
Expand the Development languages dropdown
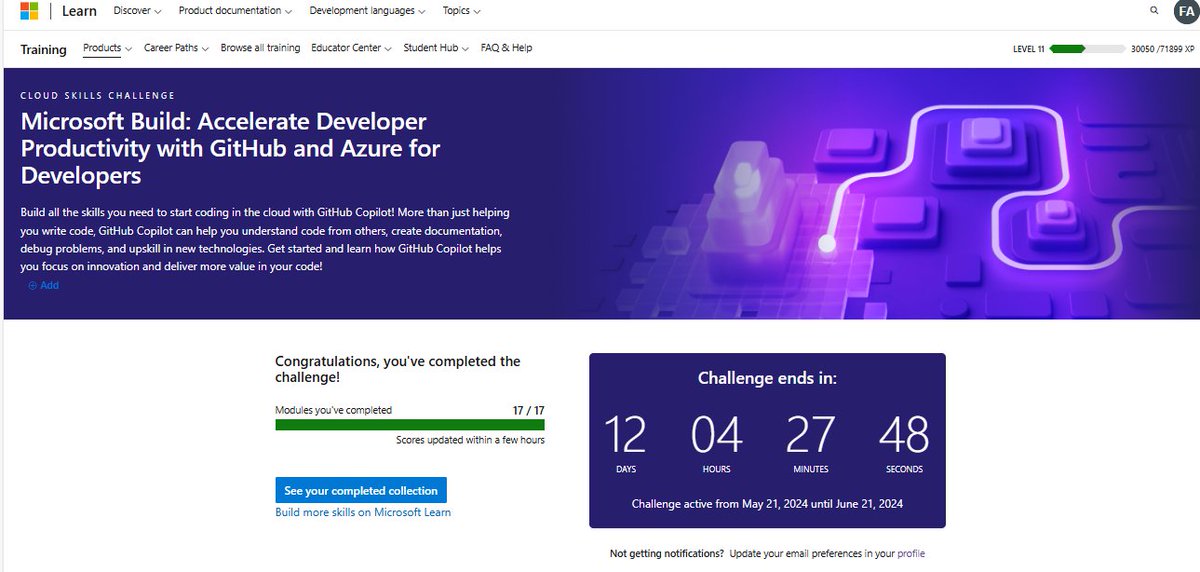(x=367, y=11)
